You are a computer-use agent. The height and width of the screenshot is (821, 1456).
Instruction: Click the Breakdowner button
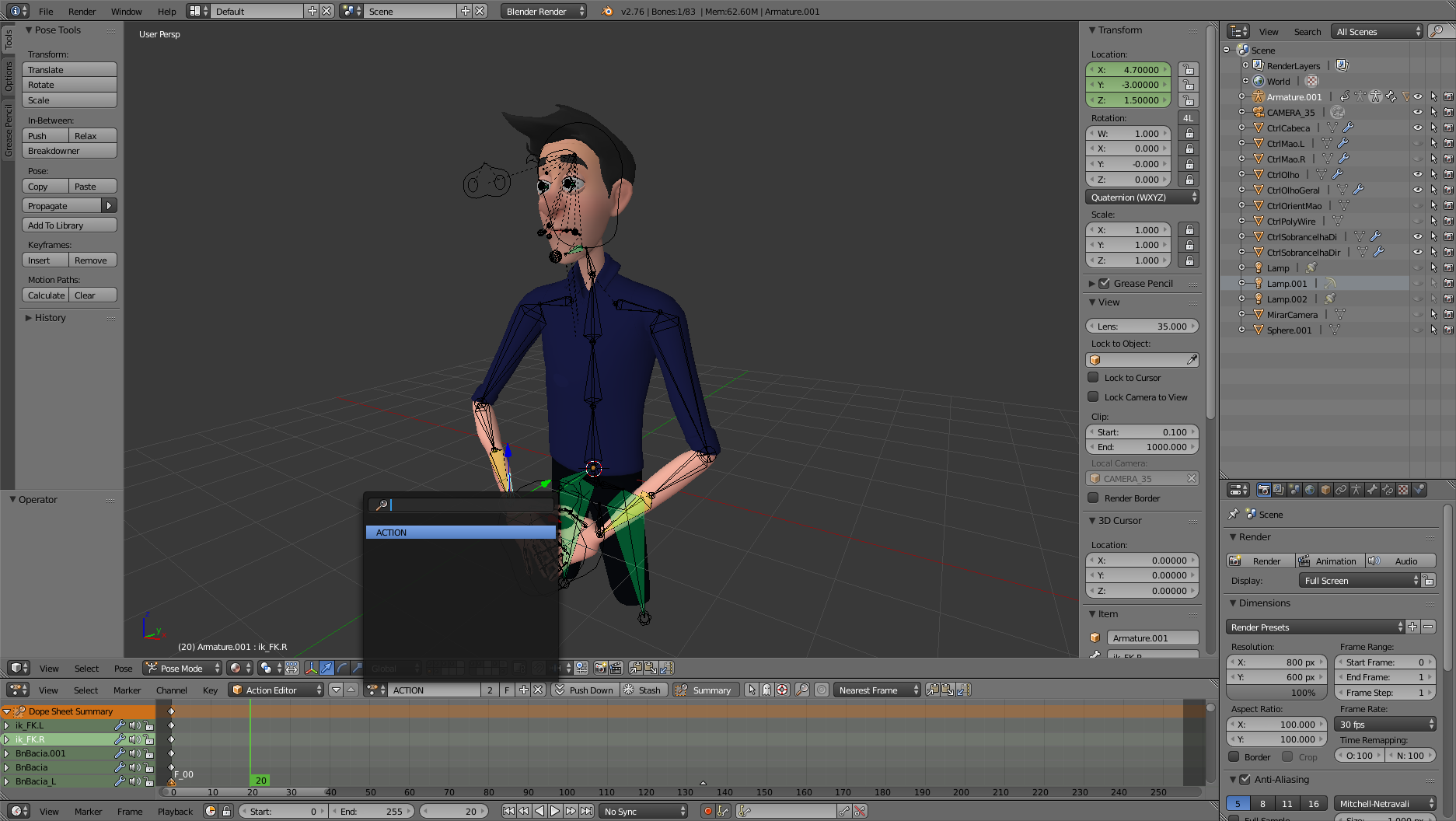coord(69,151)
